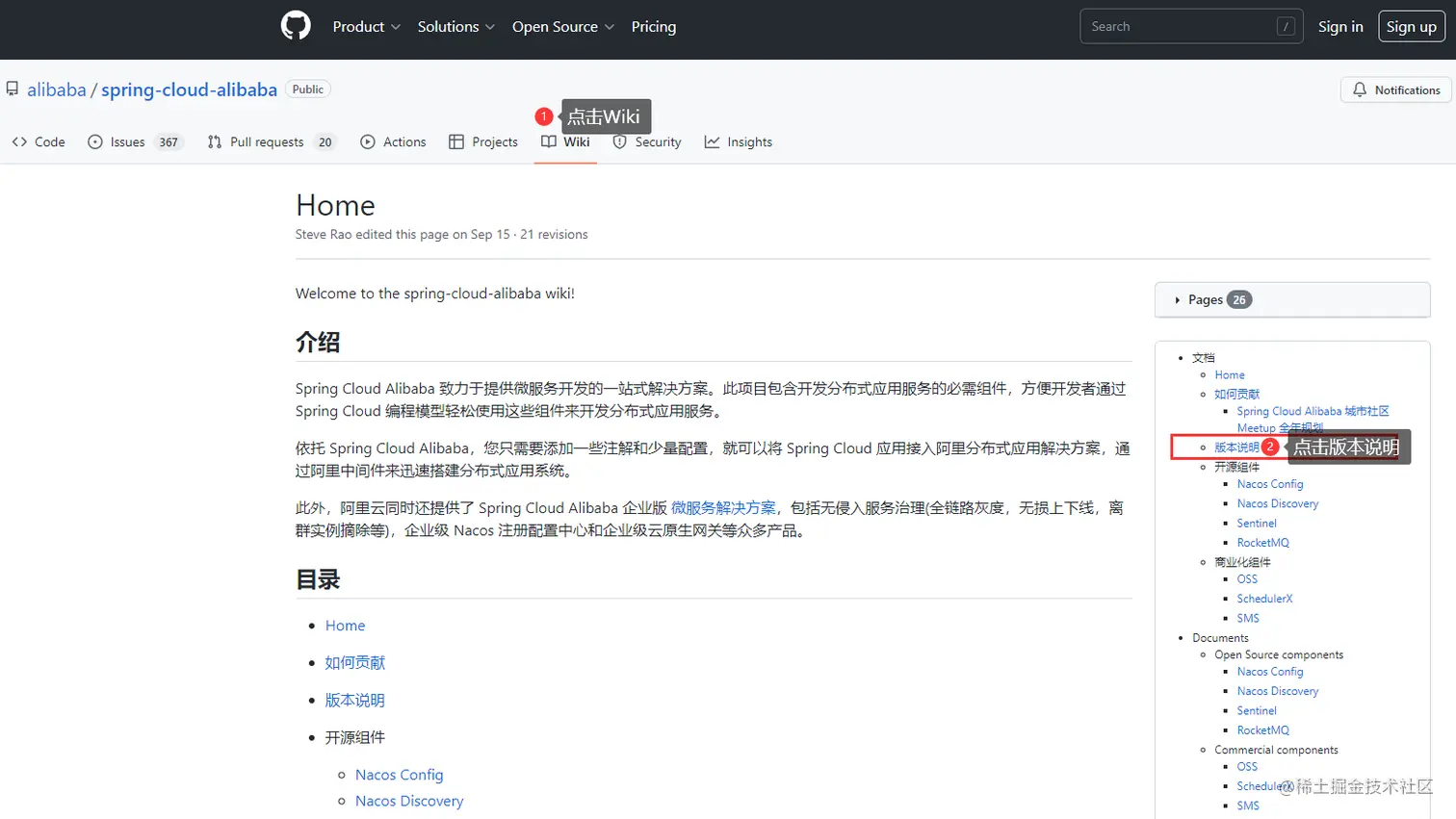This screenshot has height=819, width=1456.
Task: Open Nacos Config under Open Source components
Action: [1270, 672]
